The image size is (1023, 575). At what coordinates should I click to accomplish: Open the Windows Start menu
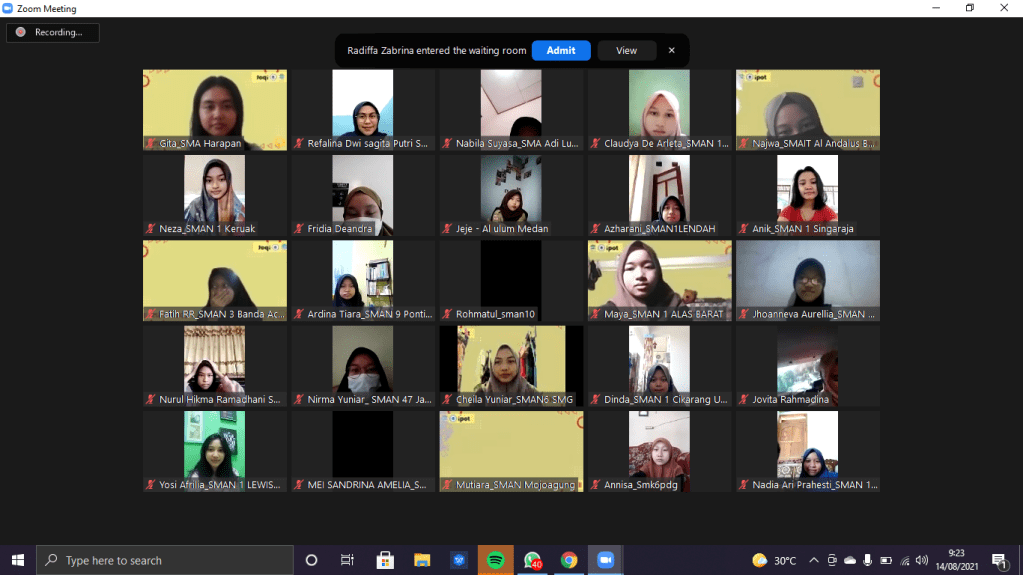pos(18,560)
